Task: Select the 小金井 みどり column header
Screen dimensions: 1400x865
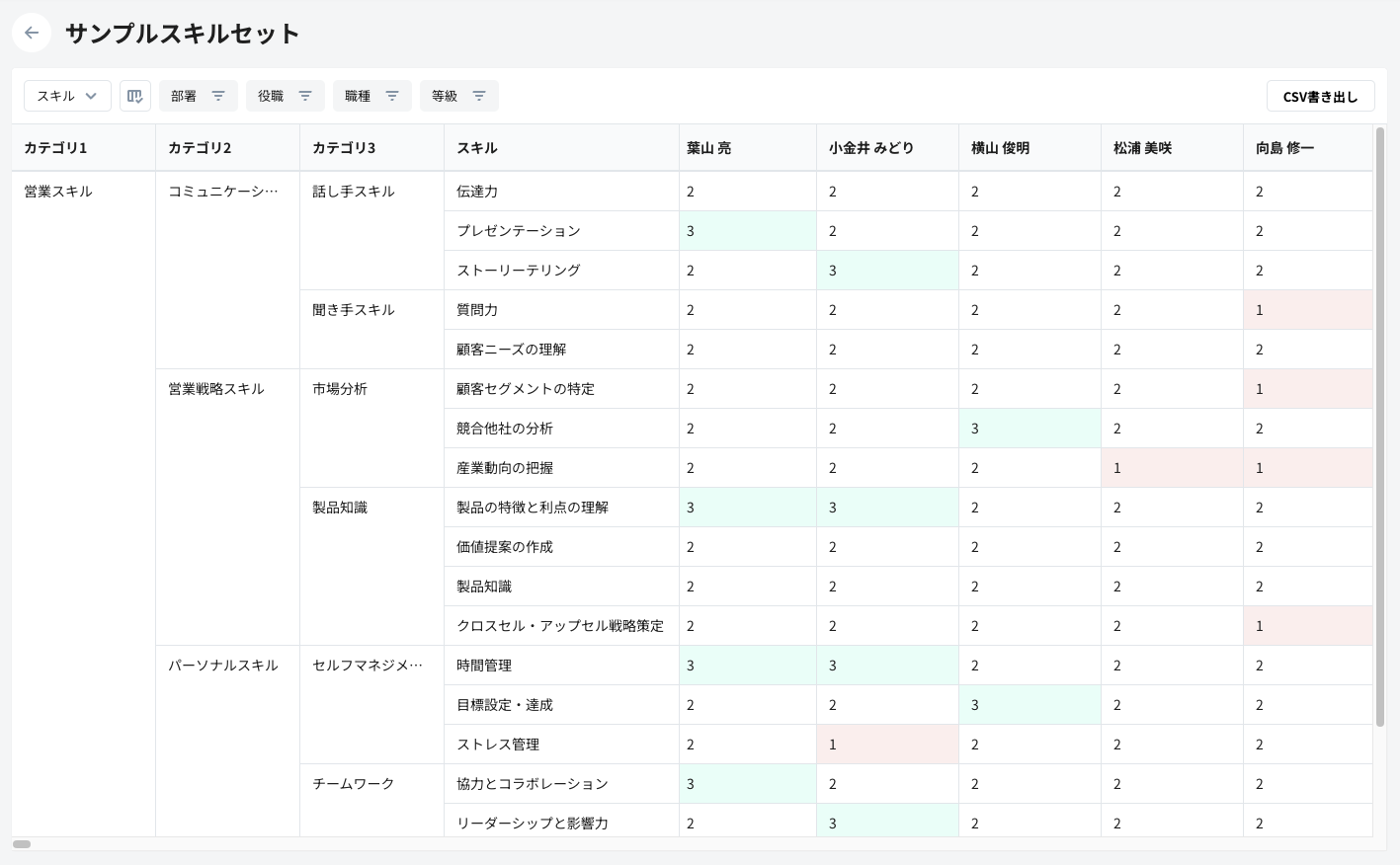Action: point(870,148)
